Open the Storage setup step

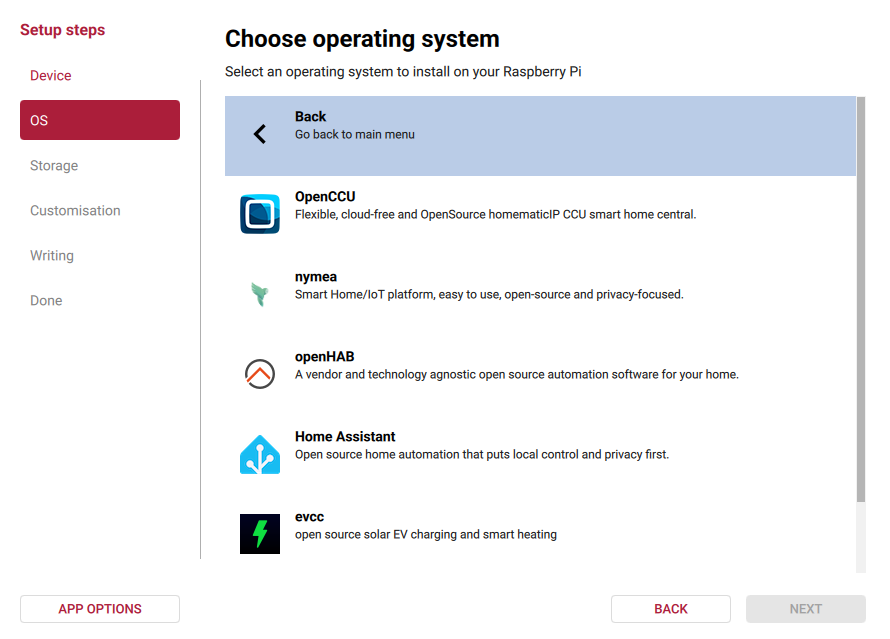pos(54,165)
